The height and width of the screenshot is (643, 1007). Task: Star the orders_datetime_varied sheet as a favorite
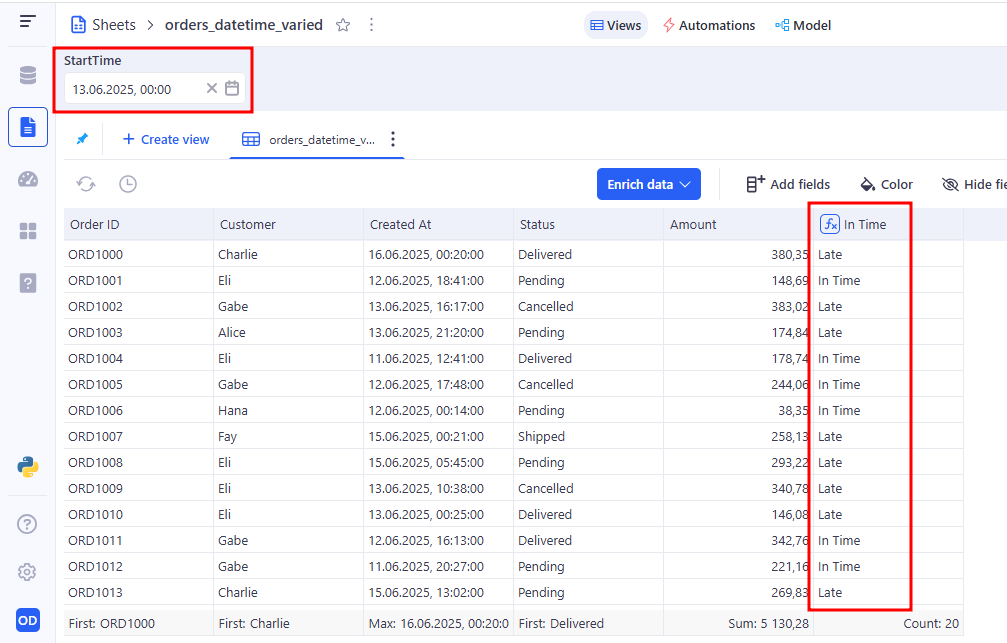[x=343, y=25]
